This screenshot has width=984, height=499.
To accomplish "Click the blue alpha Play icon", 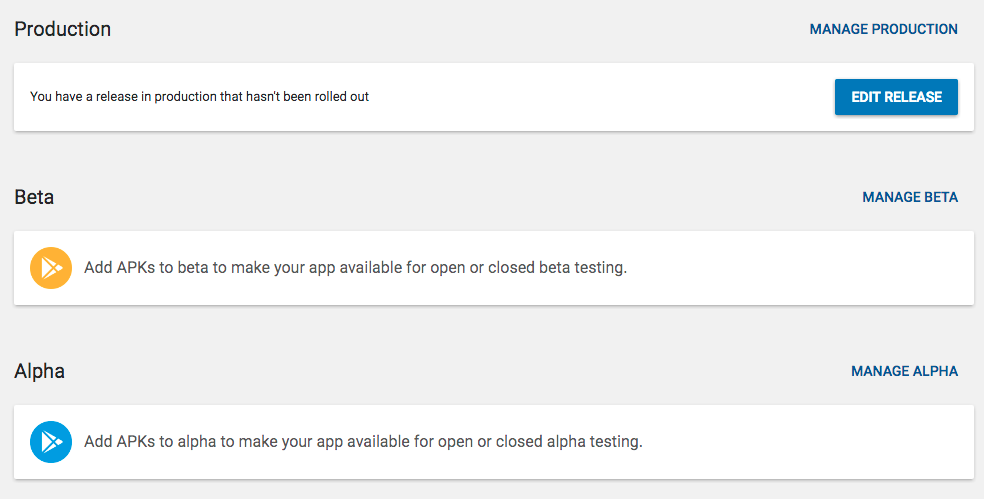I will coord(51,441).
